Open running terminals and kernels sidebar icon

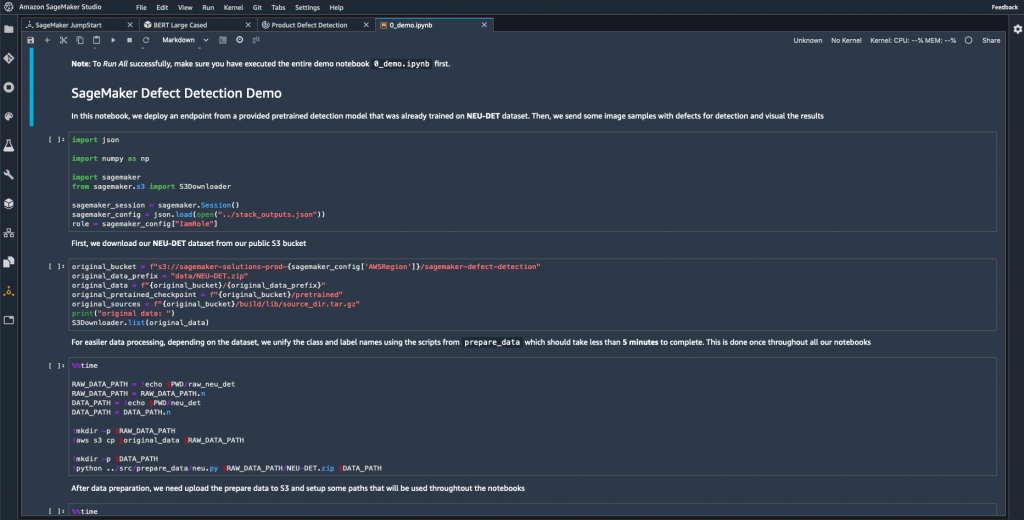click(8, 88)
